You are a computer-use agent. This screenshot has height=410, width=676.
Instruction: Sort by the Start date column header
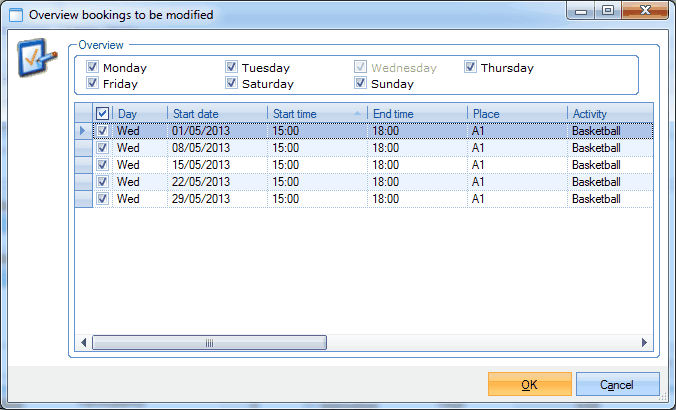click(216, 114)
